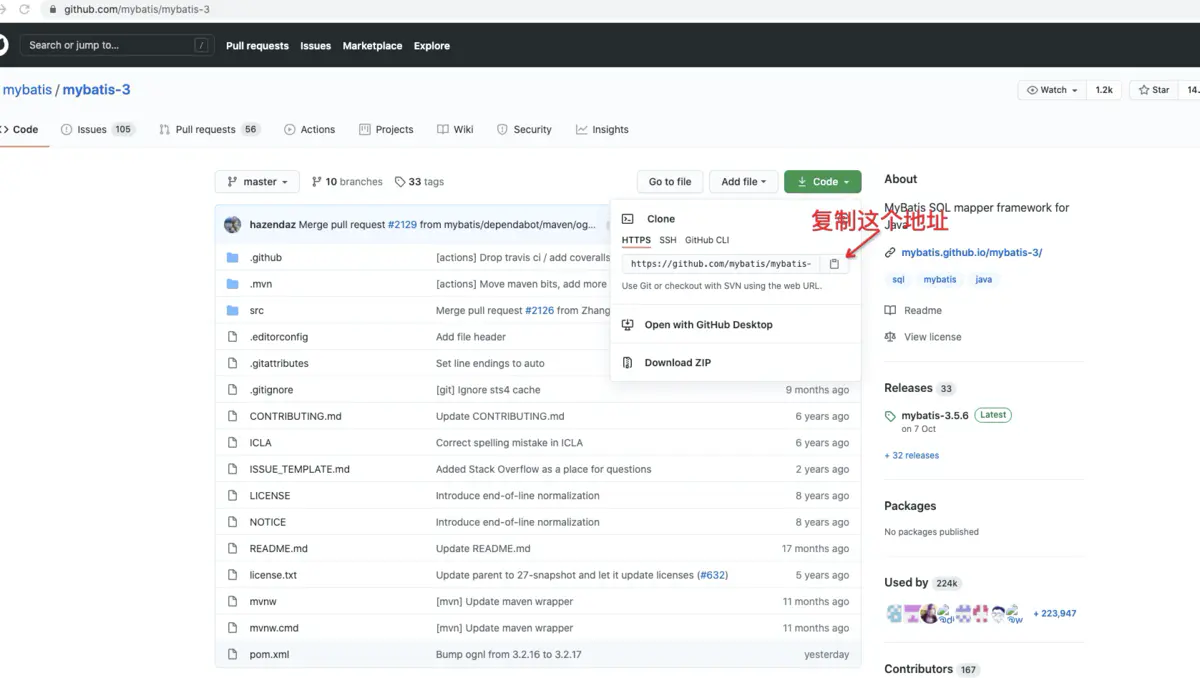Open the Watch dropdown
This screenshot has height=678, width=1200.
tap(1053, 90)
